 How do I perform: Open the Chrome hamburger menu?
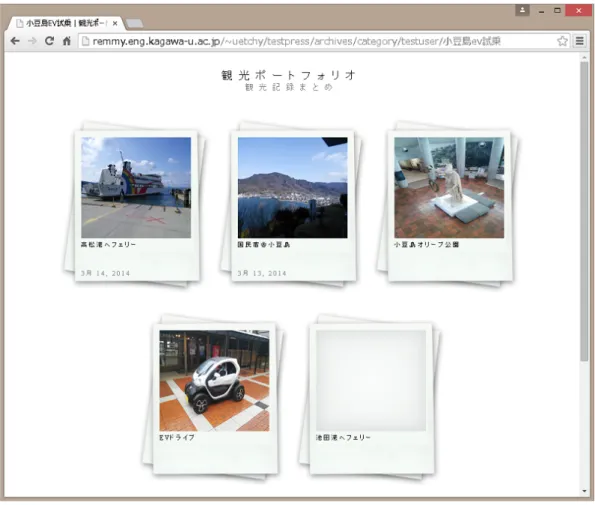(x=579, y=41)
